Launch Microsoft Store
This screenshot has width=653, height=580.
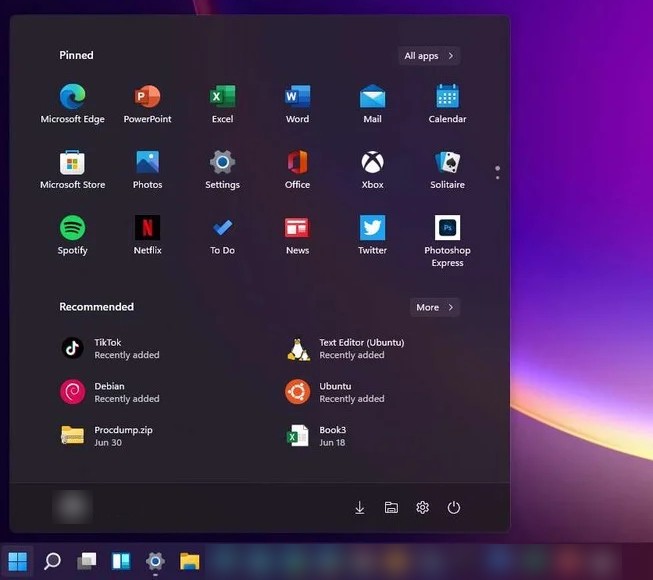coord(72,169)
